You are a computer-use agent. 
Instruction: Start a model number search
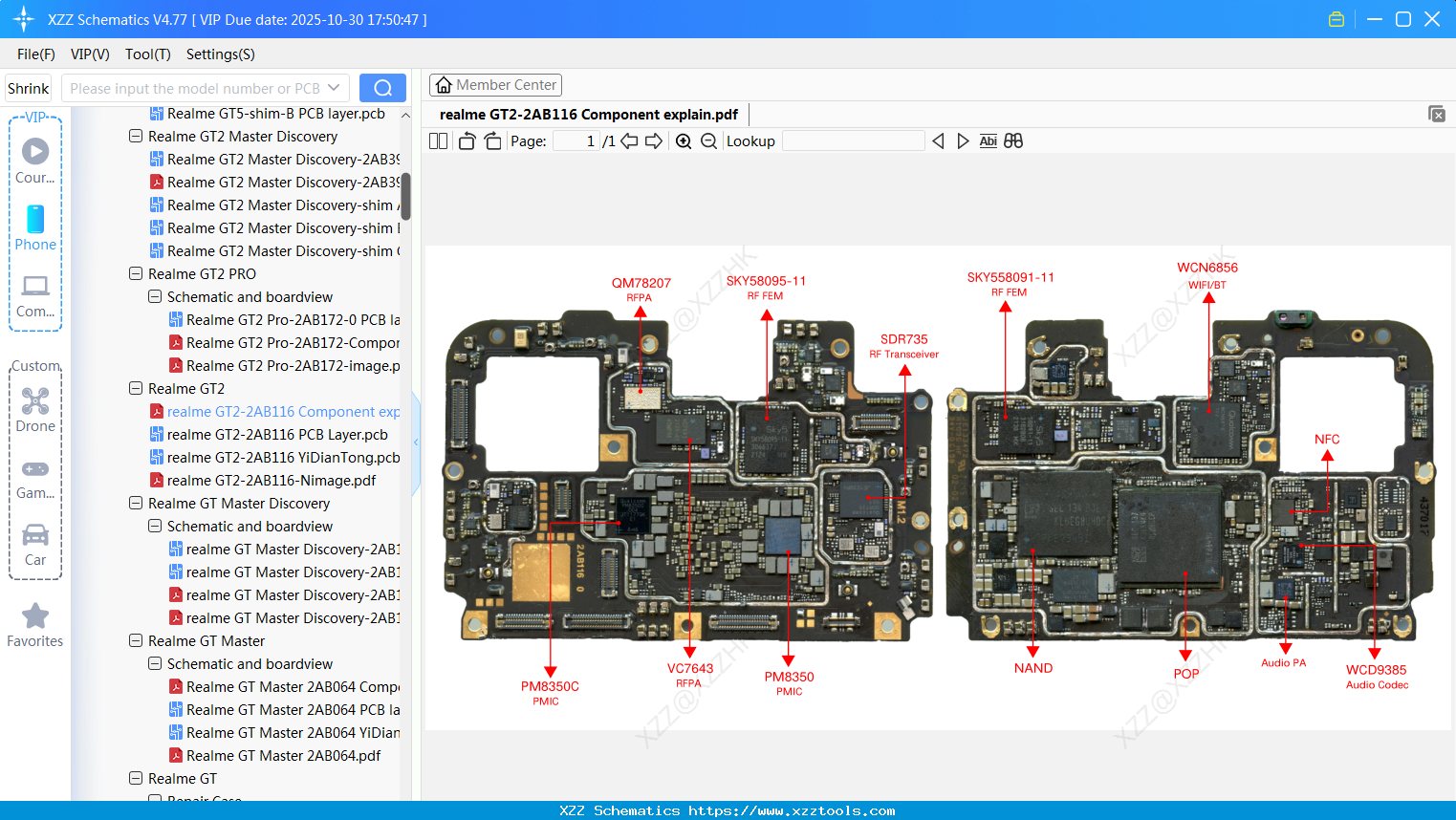(x=382, y=87)
